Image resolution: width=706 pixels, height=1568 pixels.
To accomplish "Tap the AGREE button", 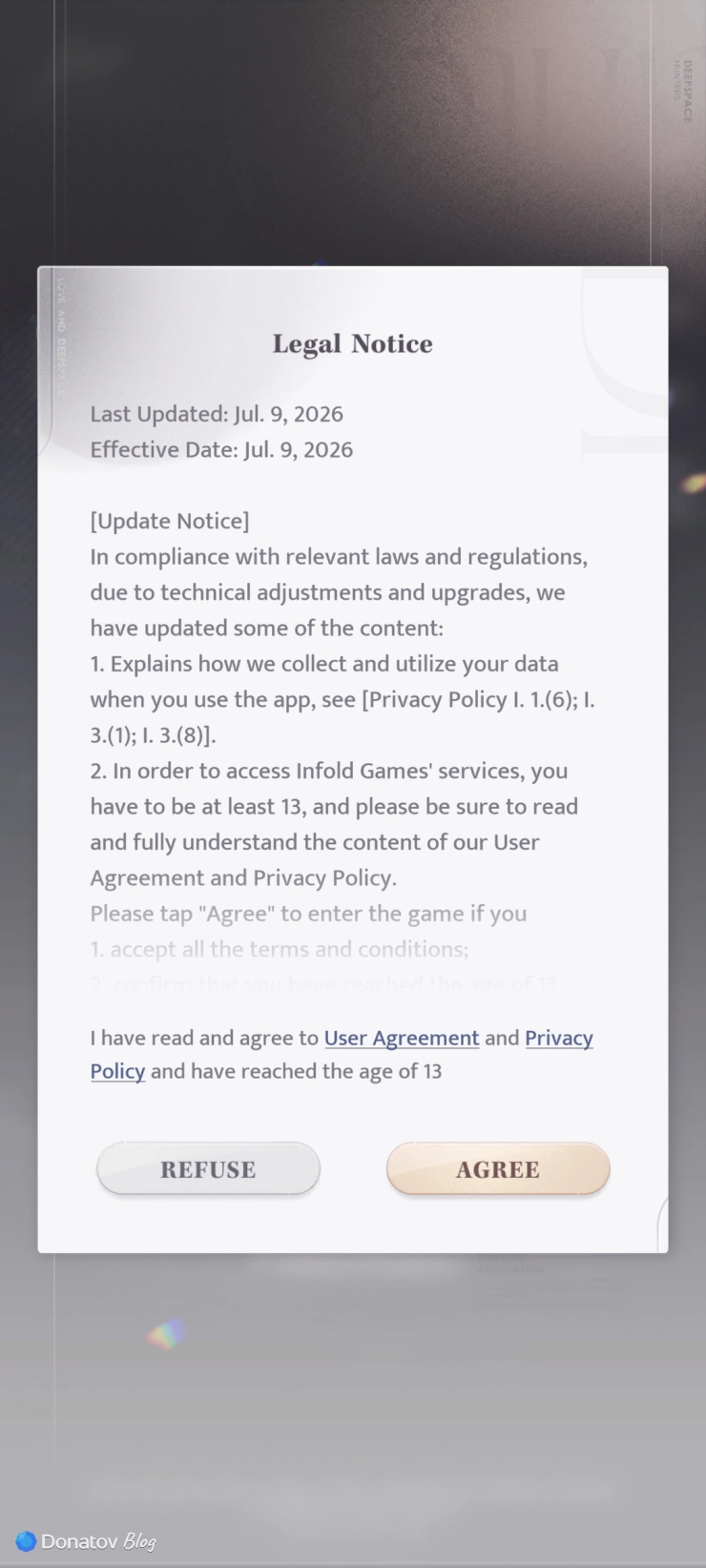I will tap(498, 1168).
